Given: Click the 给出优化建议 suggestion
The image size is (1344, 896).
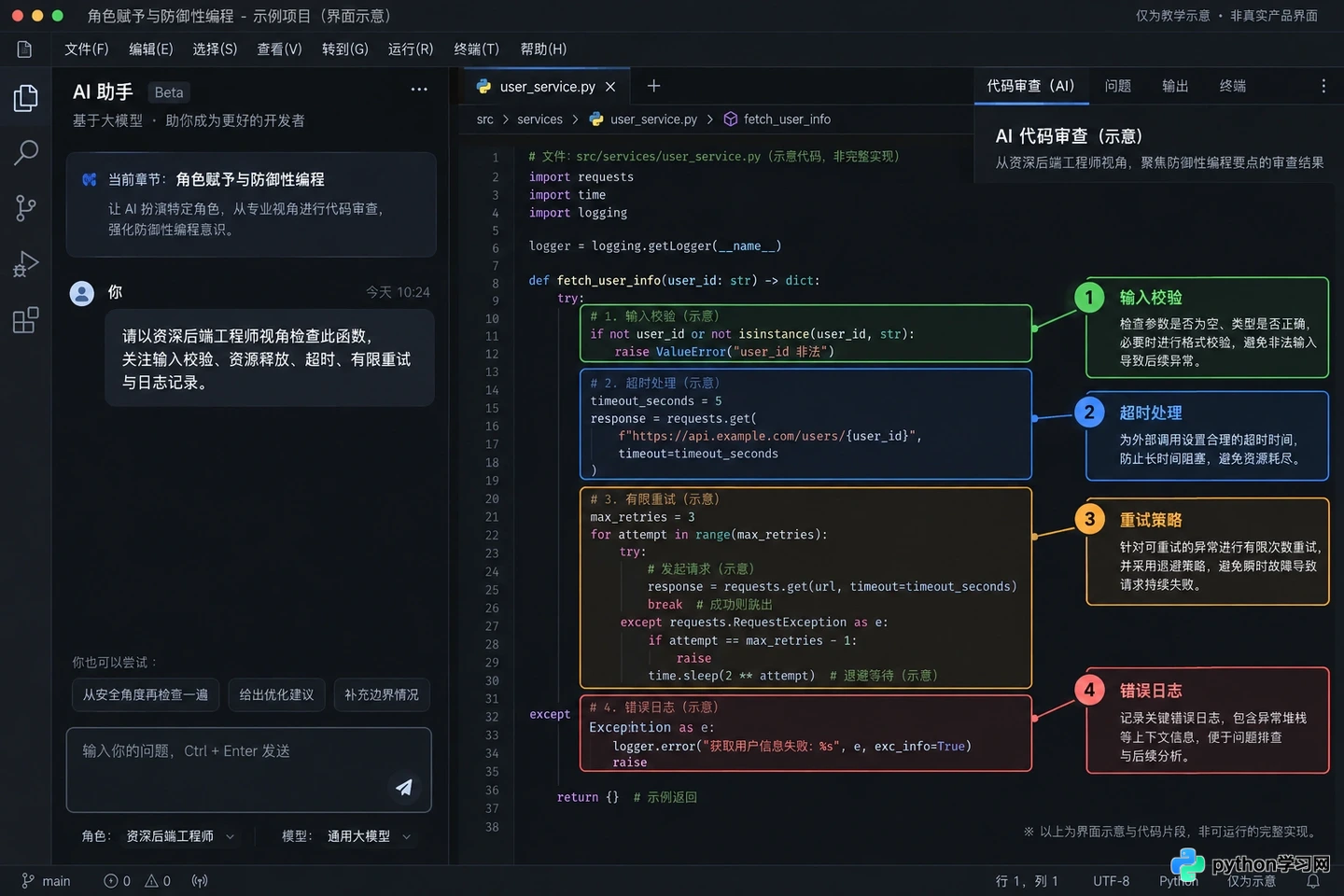Looking at the screenshot, I should 276,694.
